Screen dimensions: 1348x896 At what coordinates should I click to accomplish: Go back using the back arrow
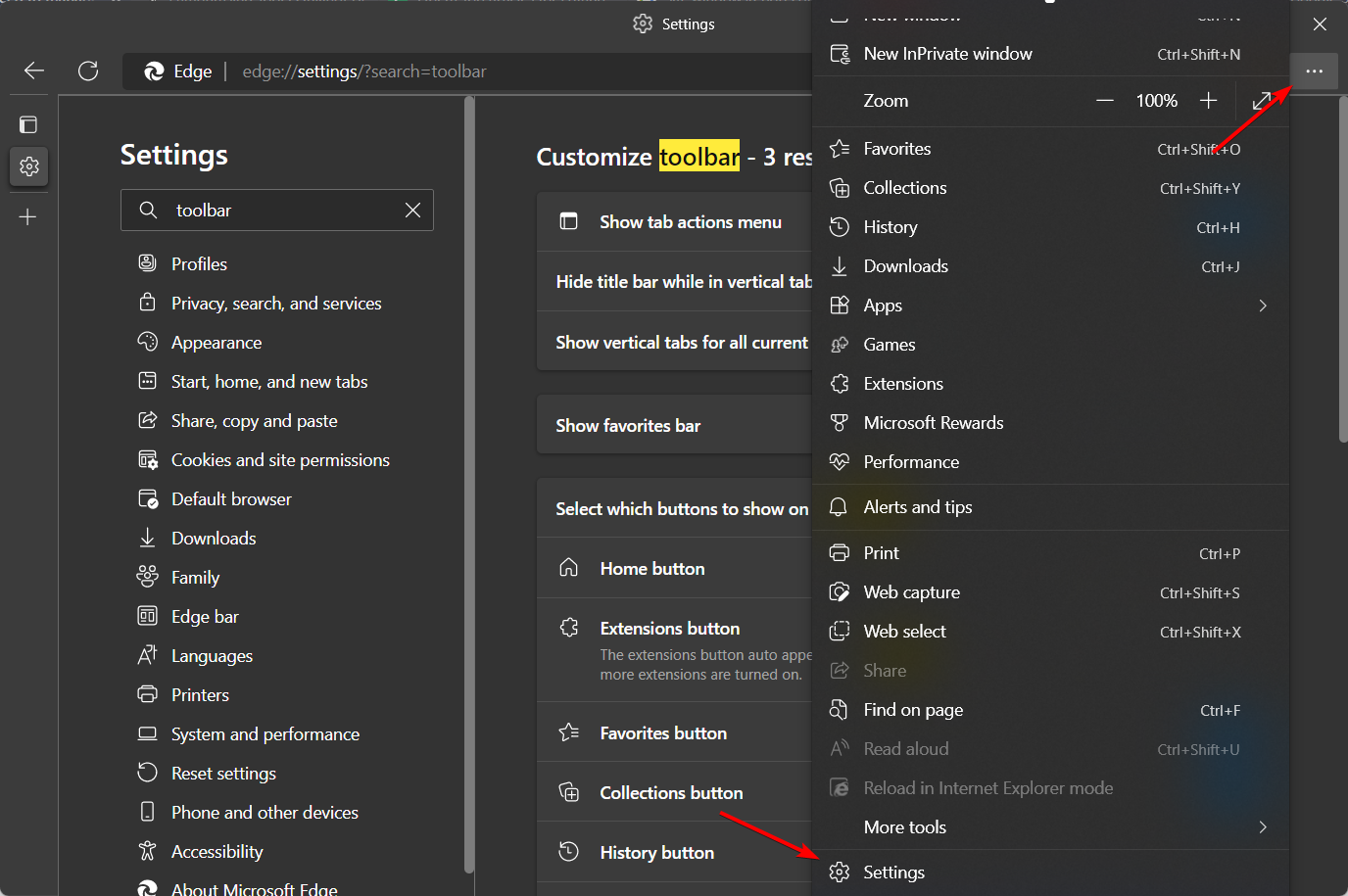34,71
